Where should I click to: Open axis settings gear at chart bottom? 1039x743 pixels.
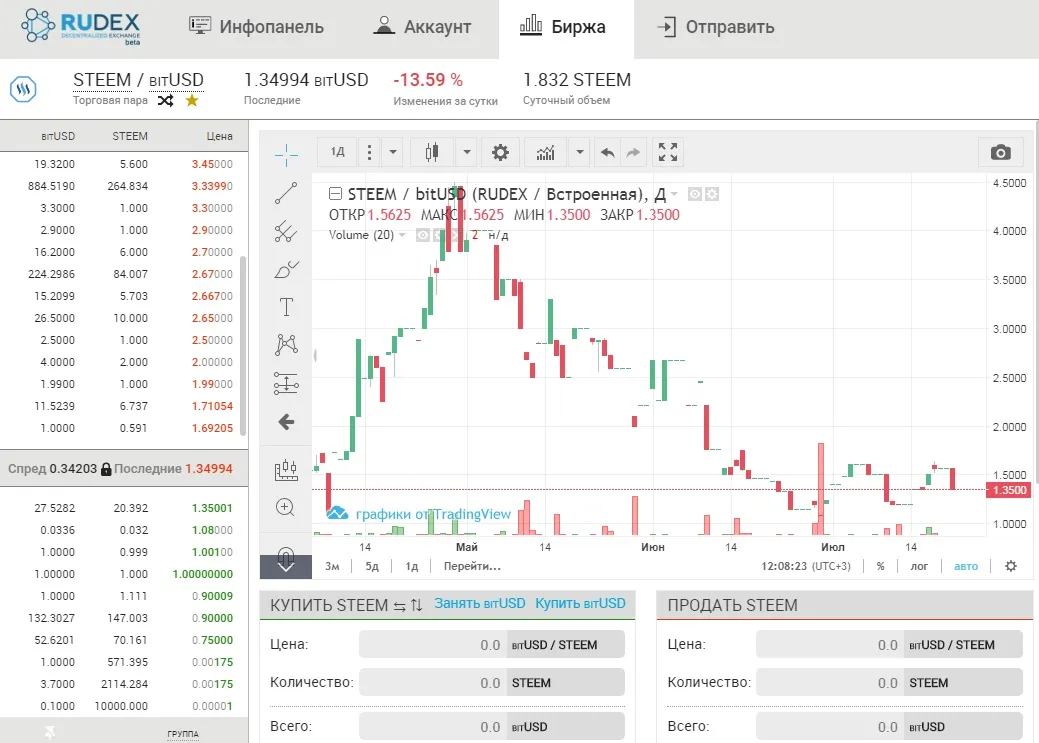point(1011,566)
